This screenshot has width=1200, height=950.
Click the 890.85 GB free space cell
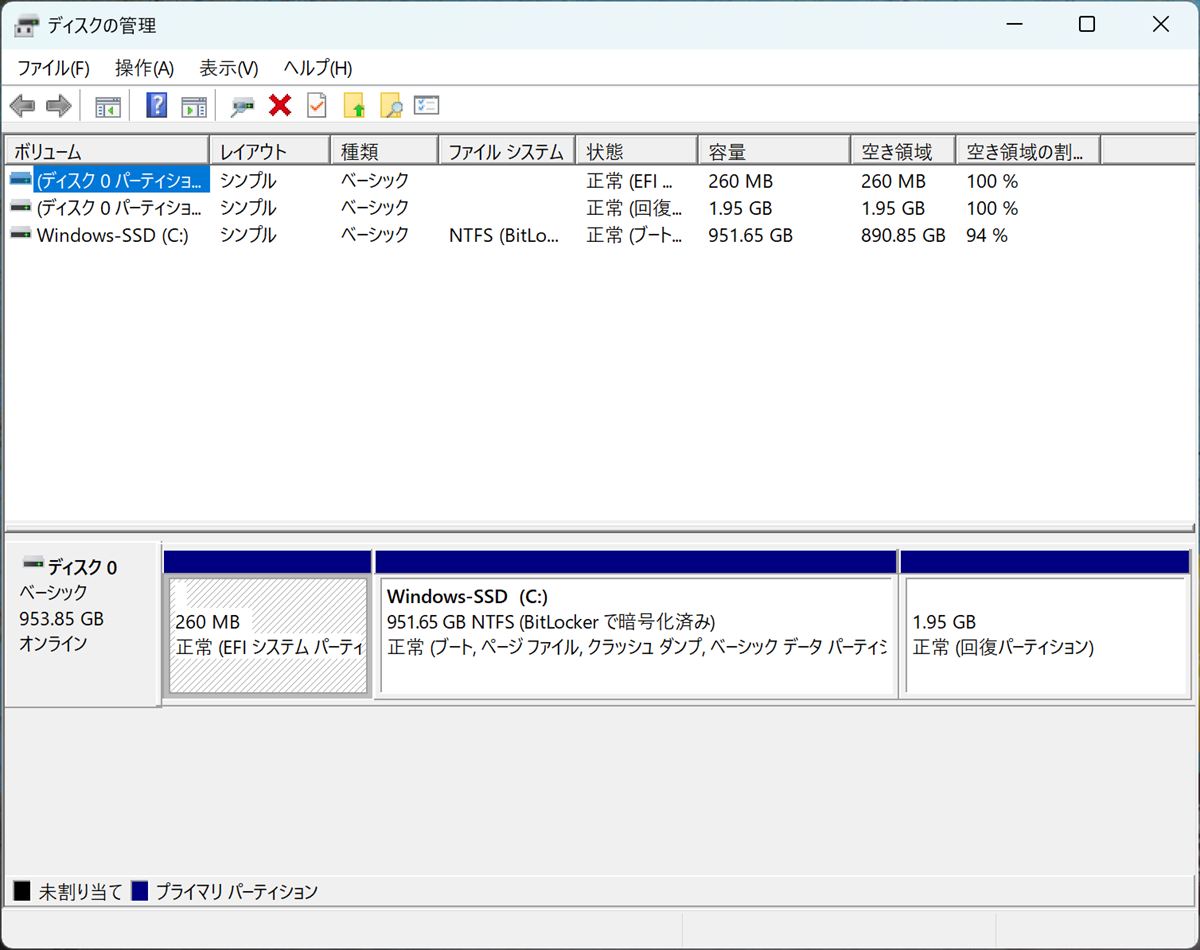[903, 235]
